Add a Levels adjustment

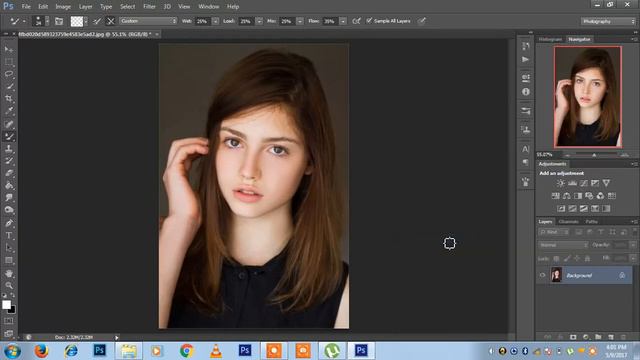572,183
